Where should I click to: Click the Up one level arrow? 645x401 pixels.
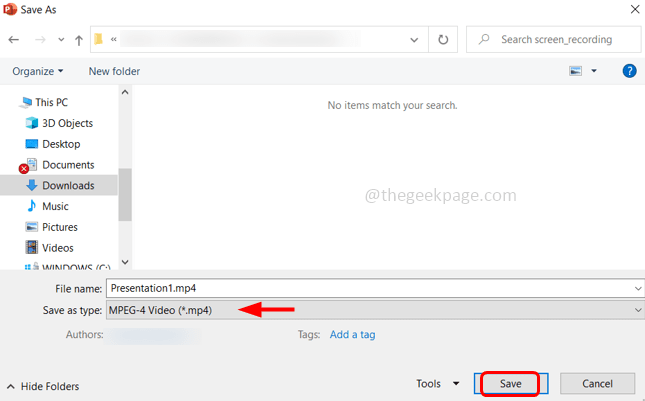click(79, 40)
